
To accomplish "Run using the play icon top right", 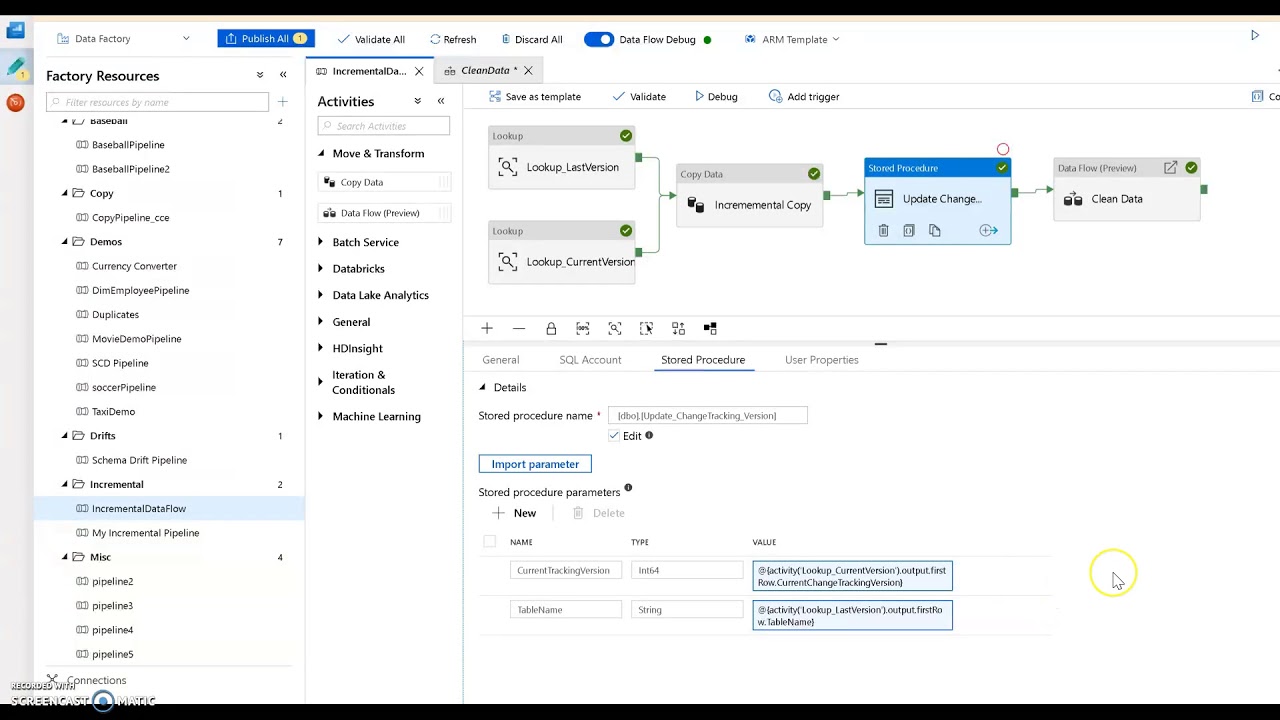I will [1255, 36].
